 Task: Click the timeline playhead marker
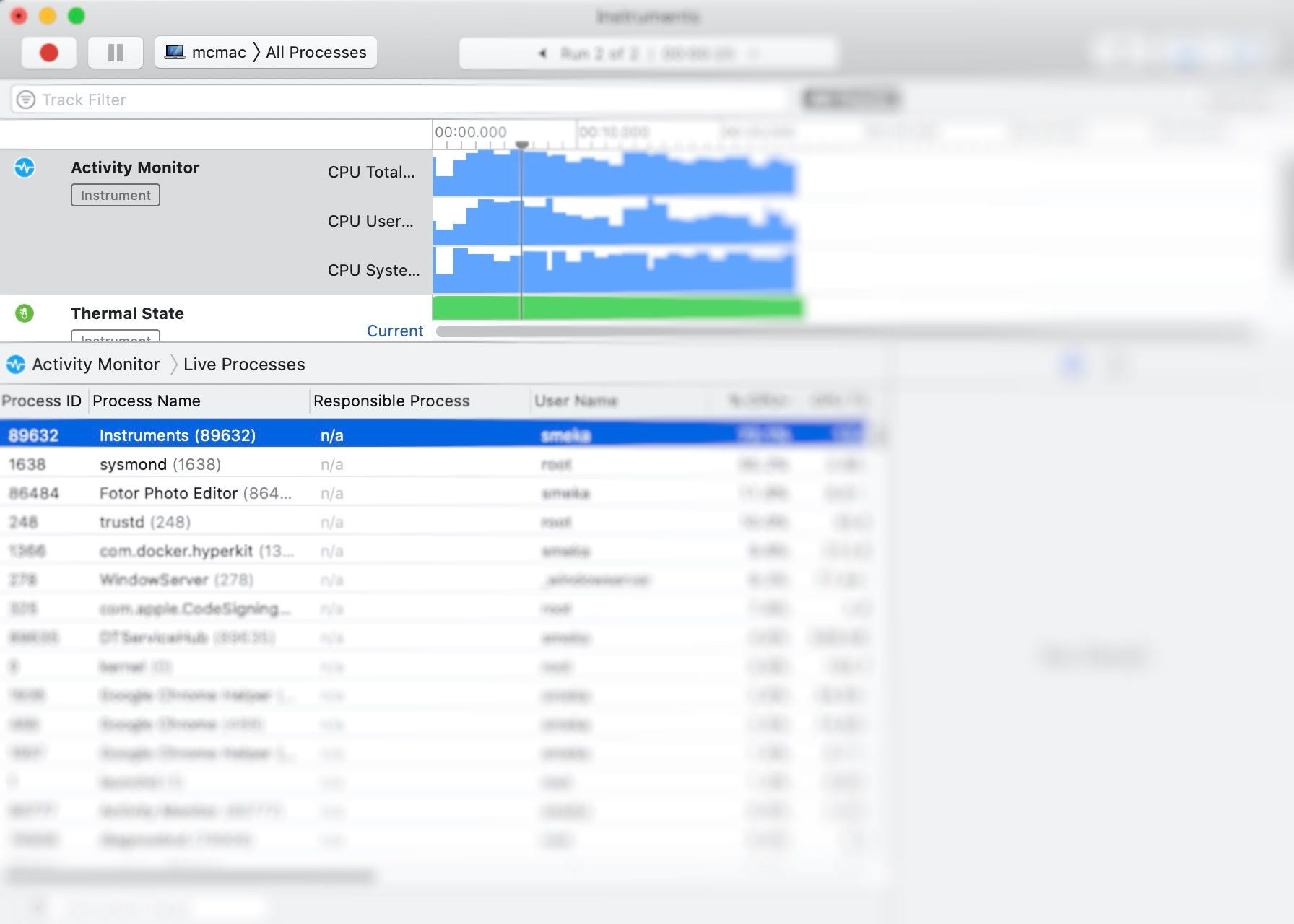[x=521, y=145]
